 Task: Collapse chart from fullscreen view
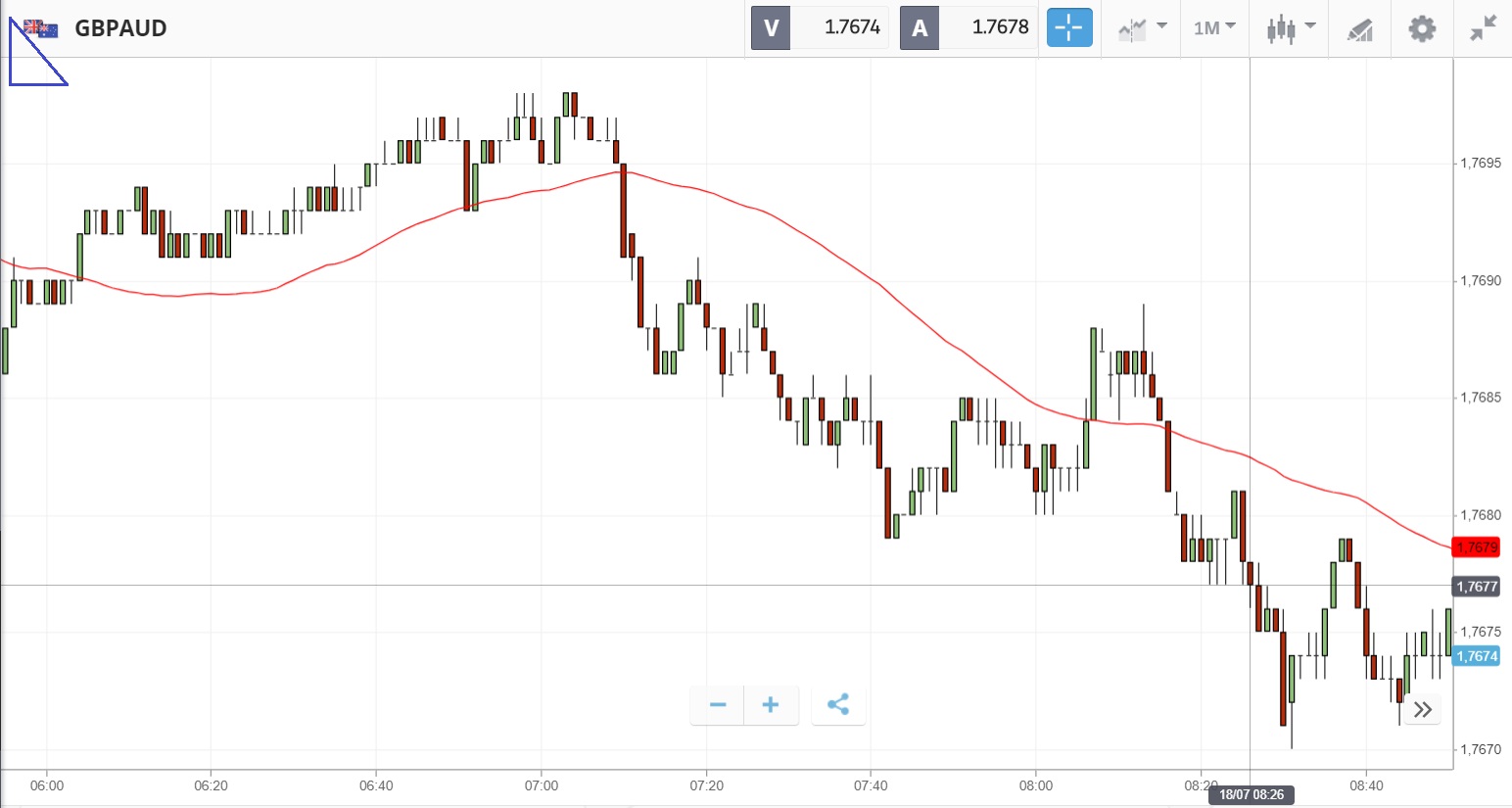[x=1484, y=27]
